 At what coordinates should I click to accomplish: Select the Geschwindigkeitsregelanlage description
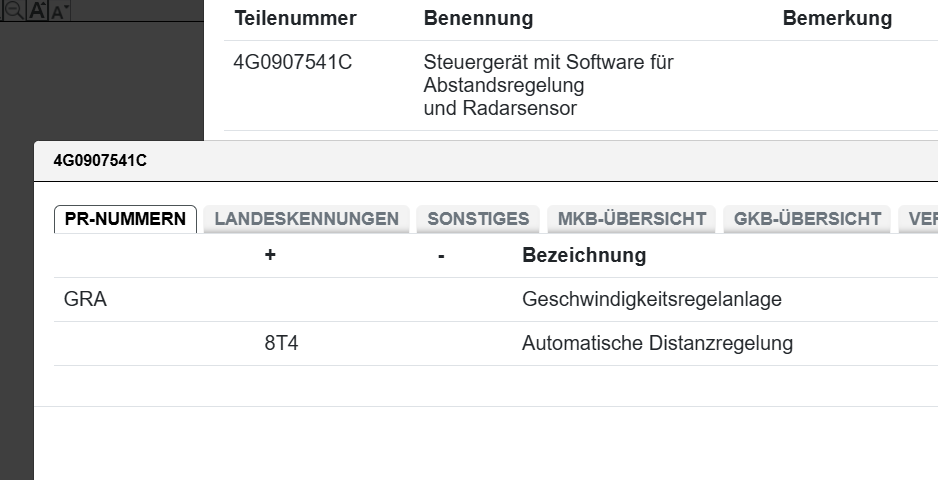click(651, 299)
